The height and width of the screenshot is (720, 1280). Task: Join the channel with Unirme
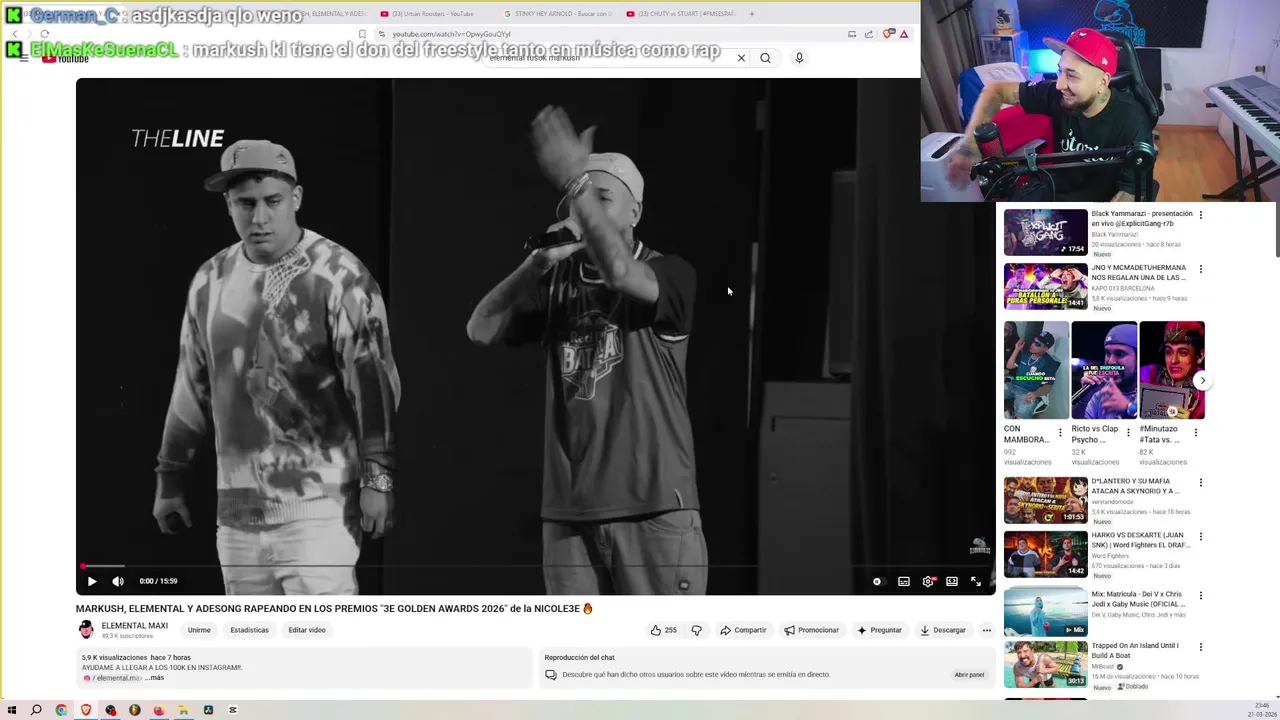(199, 630)
